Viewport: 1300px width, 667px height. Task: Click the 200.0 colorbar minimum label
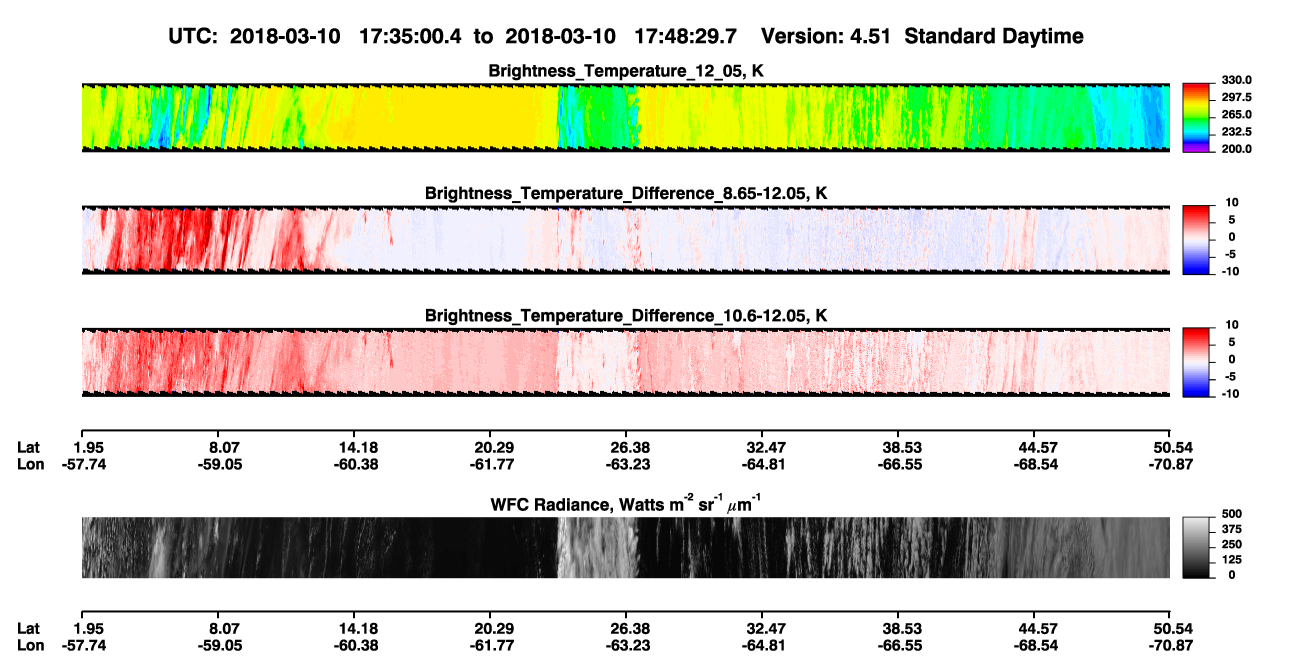pyautogui.click(x=1236, y=149)
